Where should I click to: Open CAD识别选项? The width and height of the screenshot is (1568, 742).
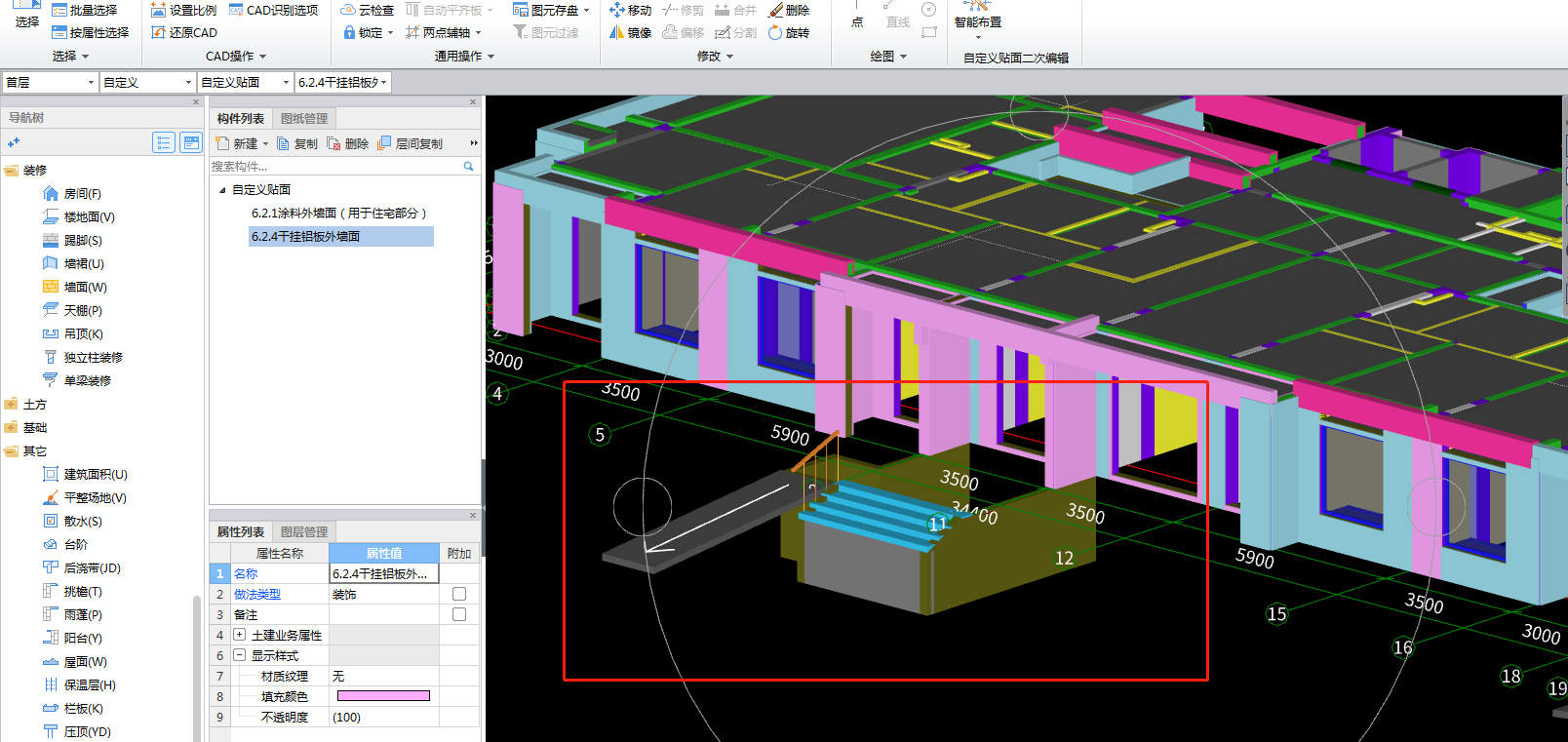[273, 10]
